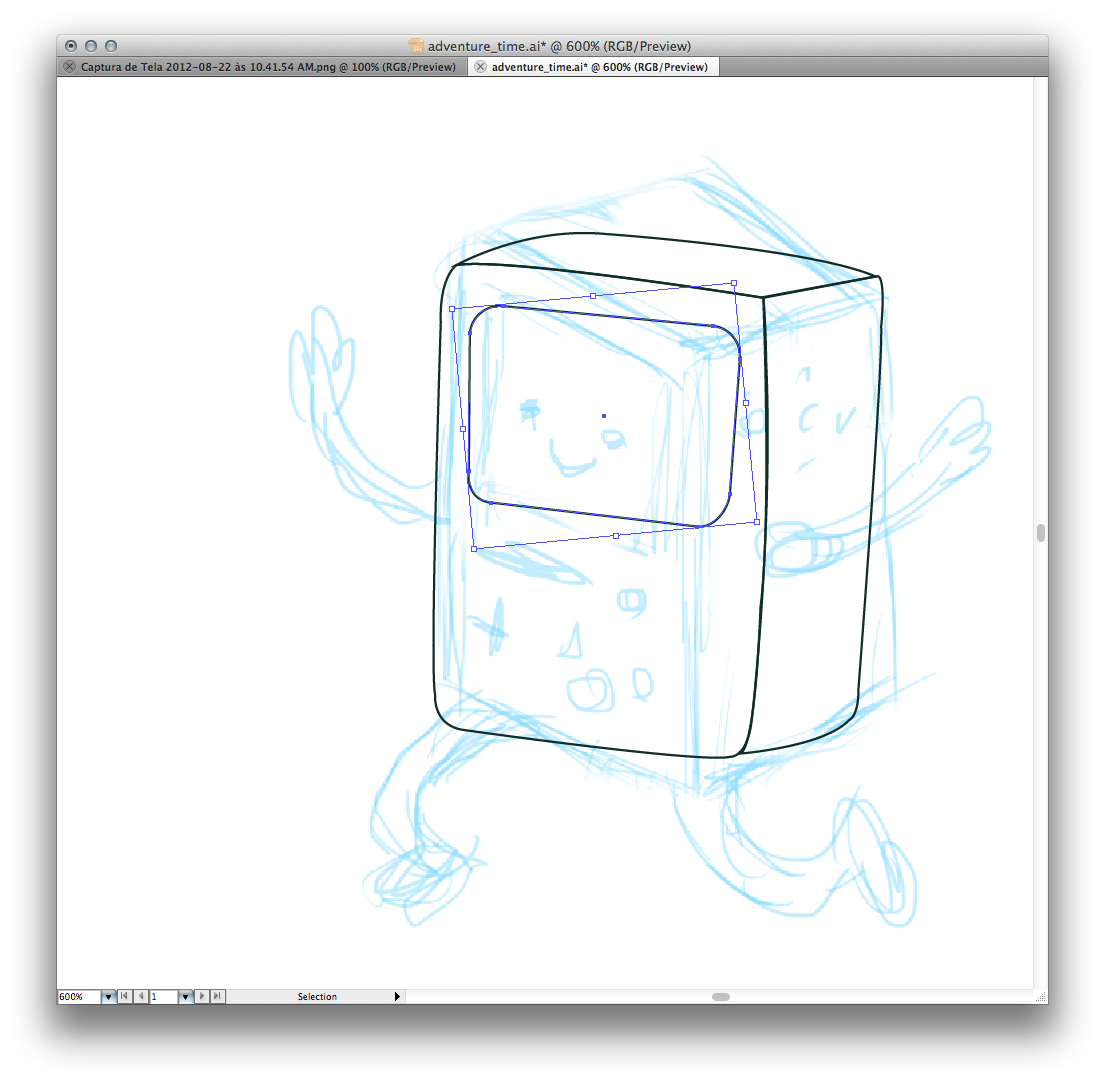
Task: Click the Selection status bar label
Action: click(317, 997)
